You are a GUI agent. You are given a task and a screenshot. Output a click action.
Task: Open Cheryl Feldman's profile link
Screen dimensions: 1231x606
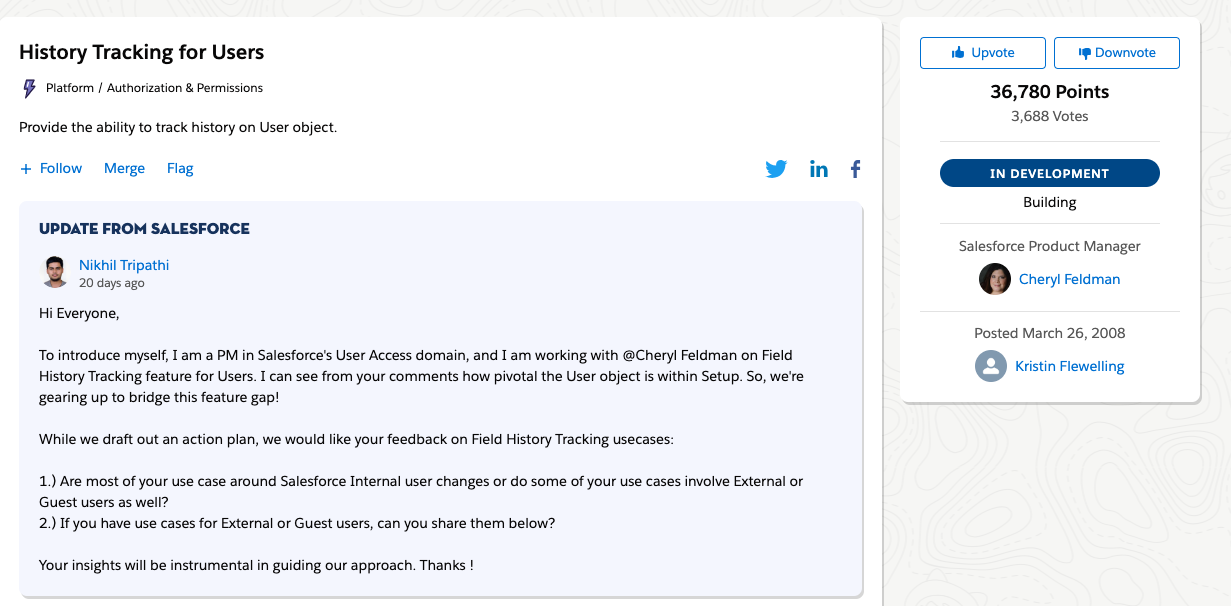pyautogui.click(x=1069, y=279)
